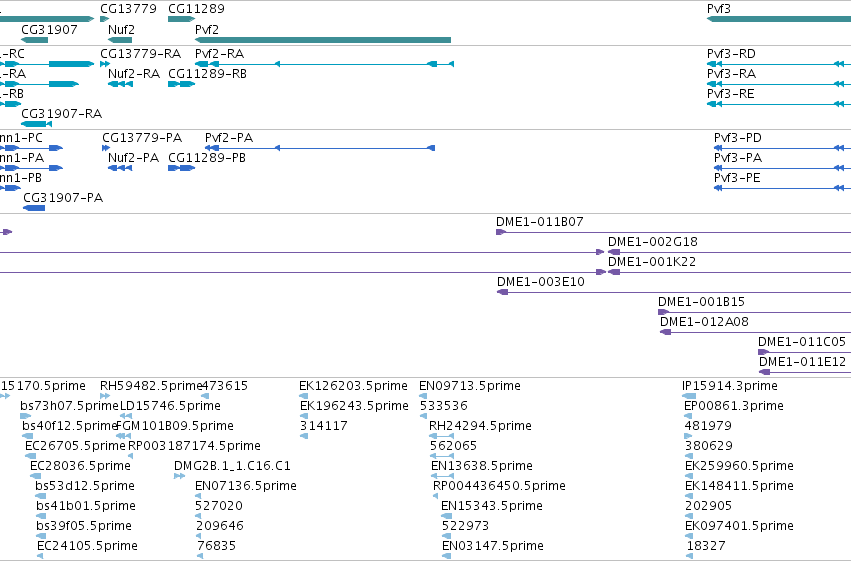851x561 pixels.
Task: Select the EK097401.5prime EST label
Action: [x=739, y=527]
